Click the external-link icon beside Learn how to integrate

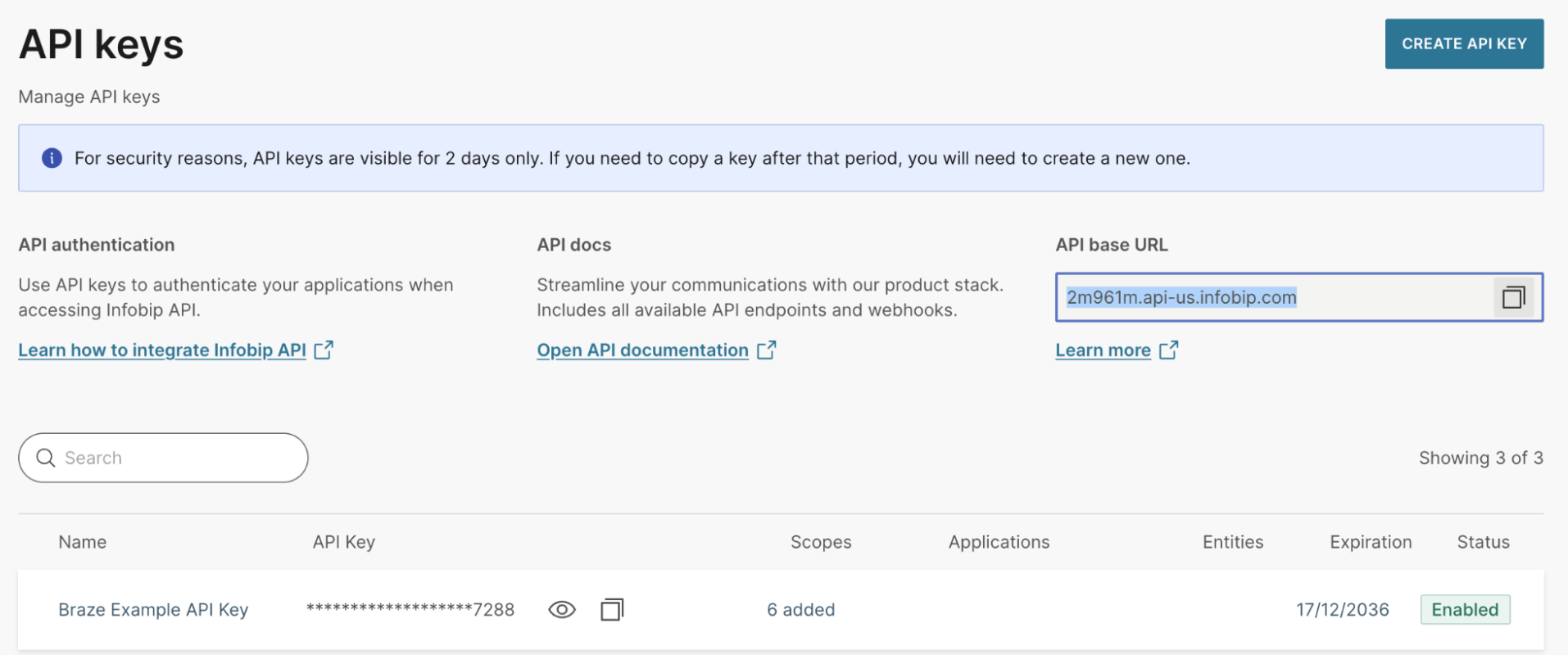(x=324, y=350)
